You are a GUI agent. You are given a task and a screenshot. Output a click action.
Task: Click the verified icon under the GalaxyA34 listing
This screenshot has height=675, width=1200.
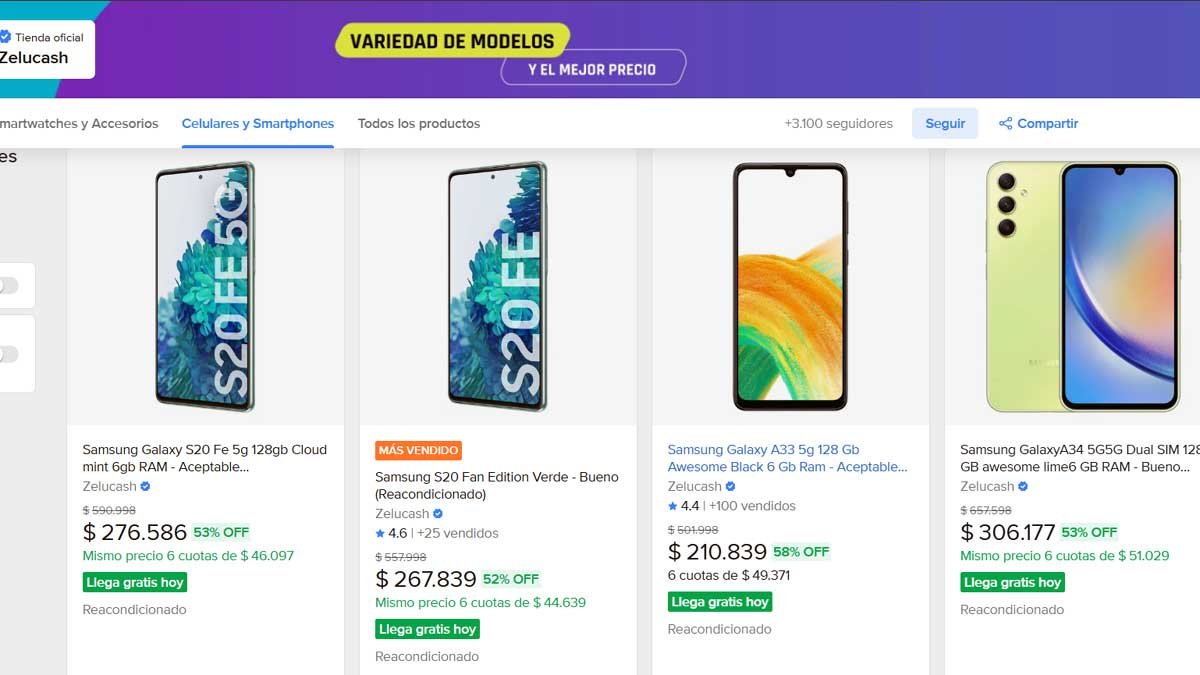[1021, 486]
